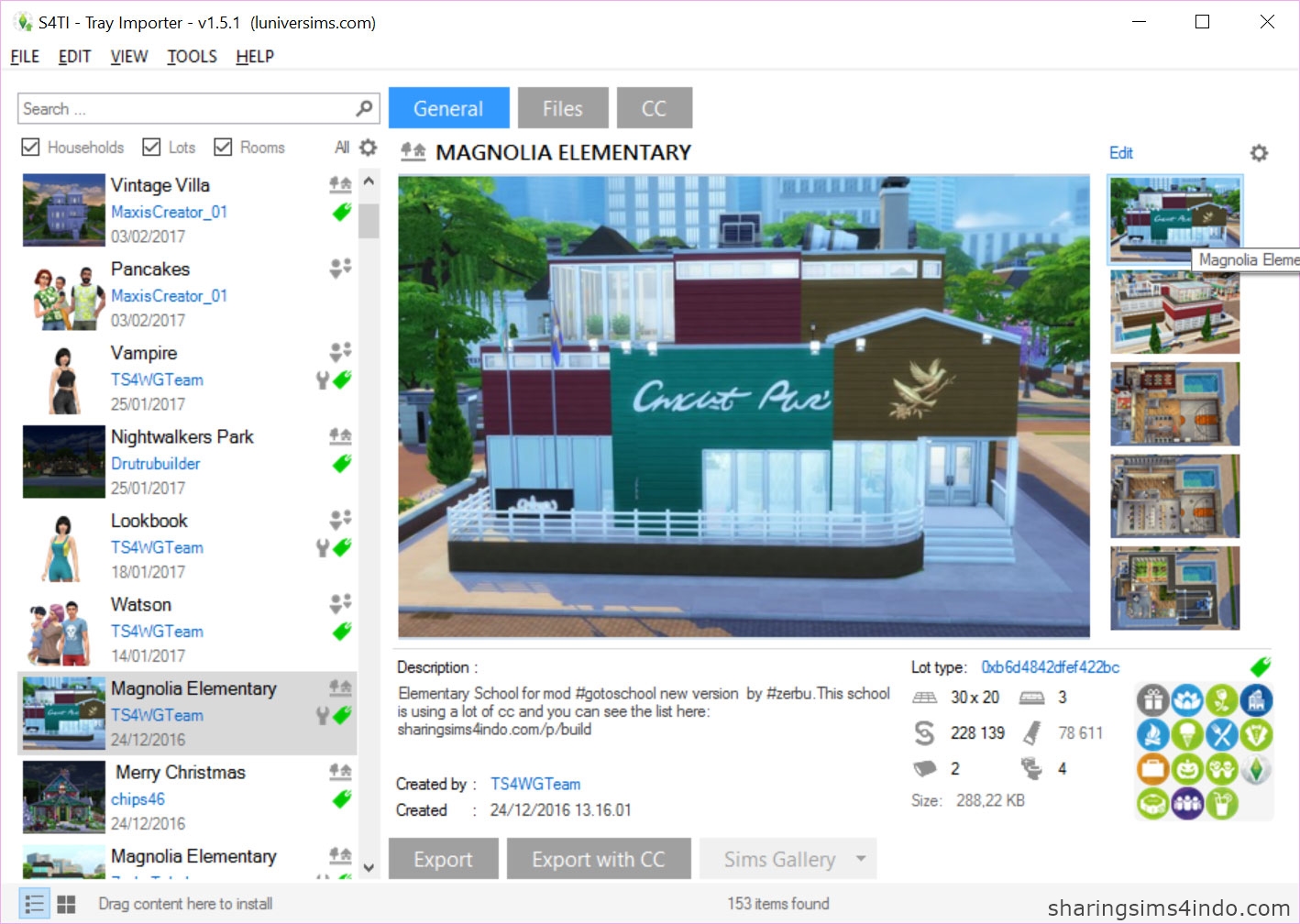Screen dimensions: 1300x924
Task: Open the TOOLS menu
Action: pos(192,57)
